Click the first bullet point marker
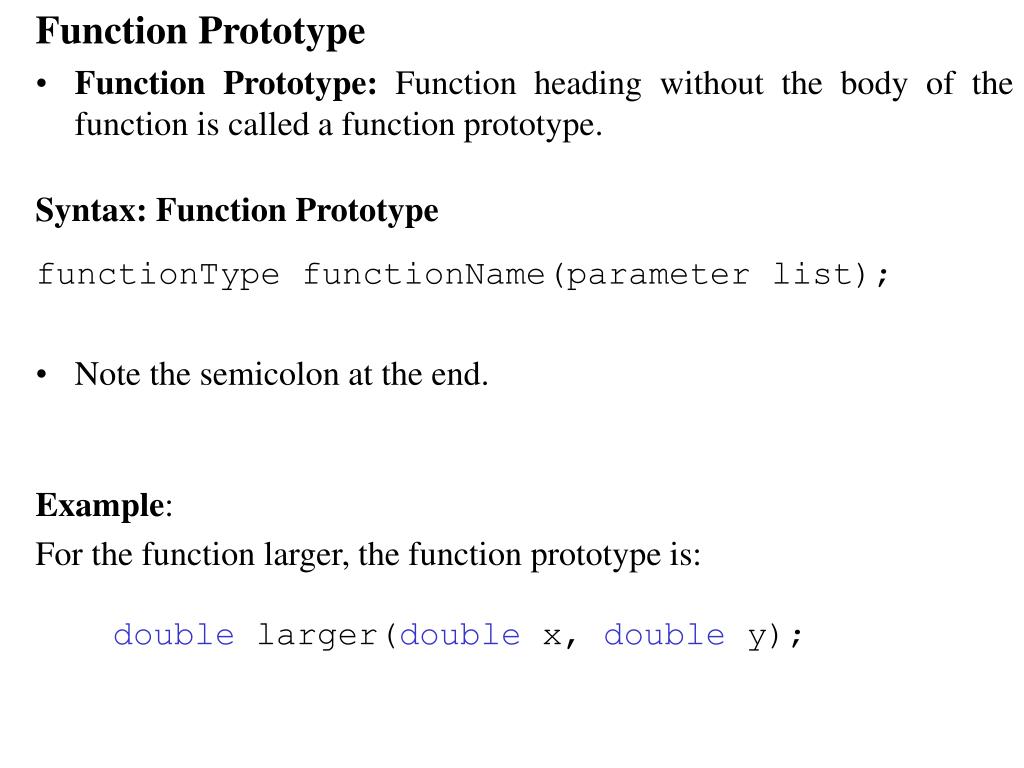 pos(41,84)
